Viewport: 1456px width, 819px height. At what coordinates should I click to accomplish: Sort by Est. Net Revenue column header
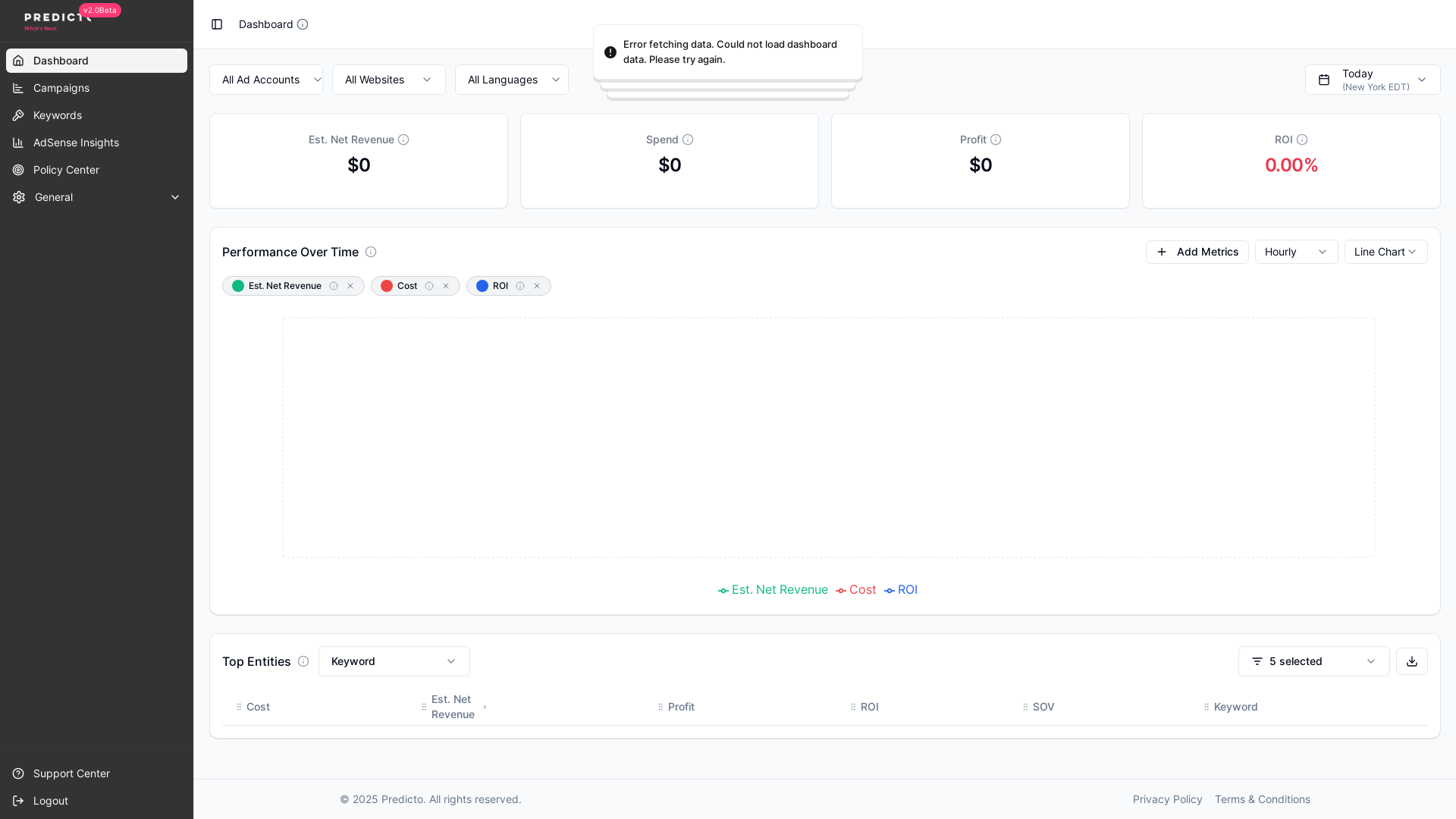pyautogui.click(x=453, y=707)
